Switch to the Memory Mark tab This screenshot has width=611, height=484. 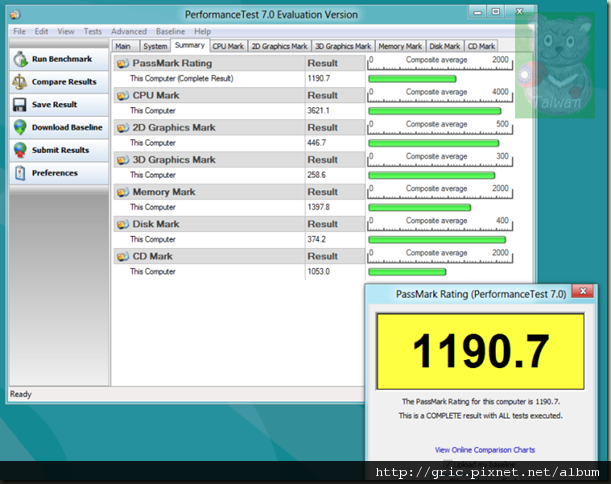pos(400,46)
